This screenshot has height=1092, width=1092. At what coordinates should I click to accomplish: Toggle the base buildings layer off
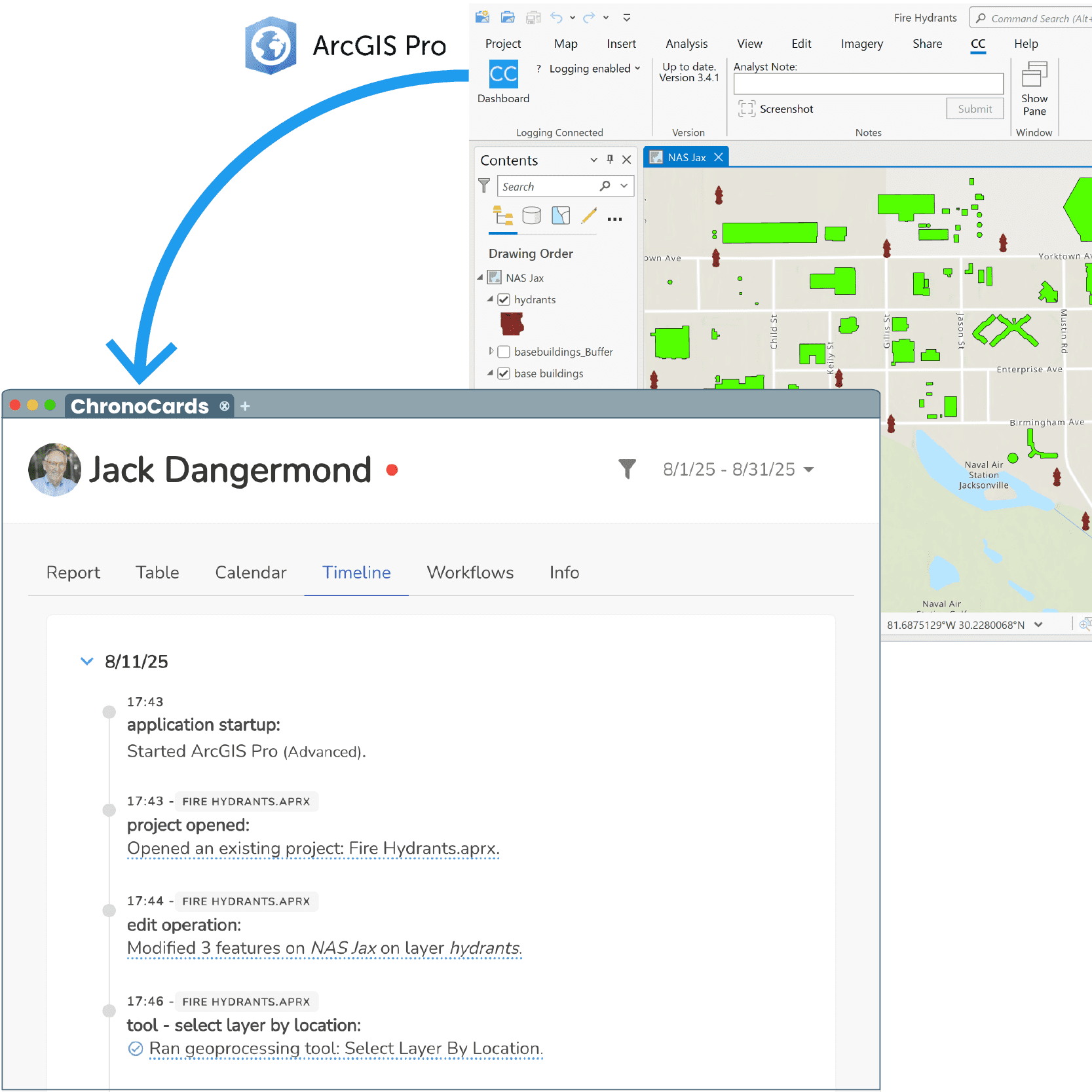tap(503, 373)
